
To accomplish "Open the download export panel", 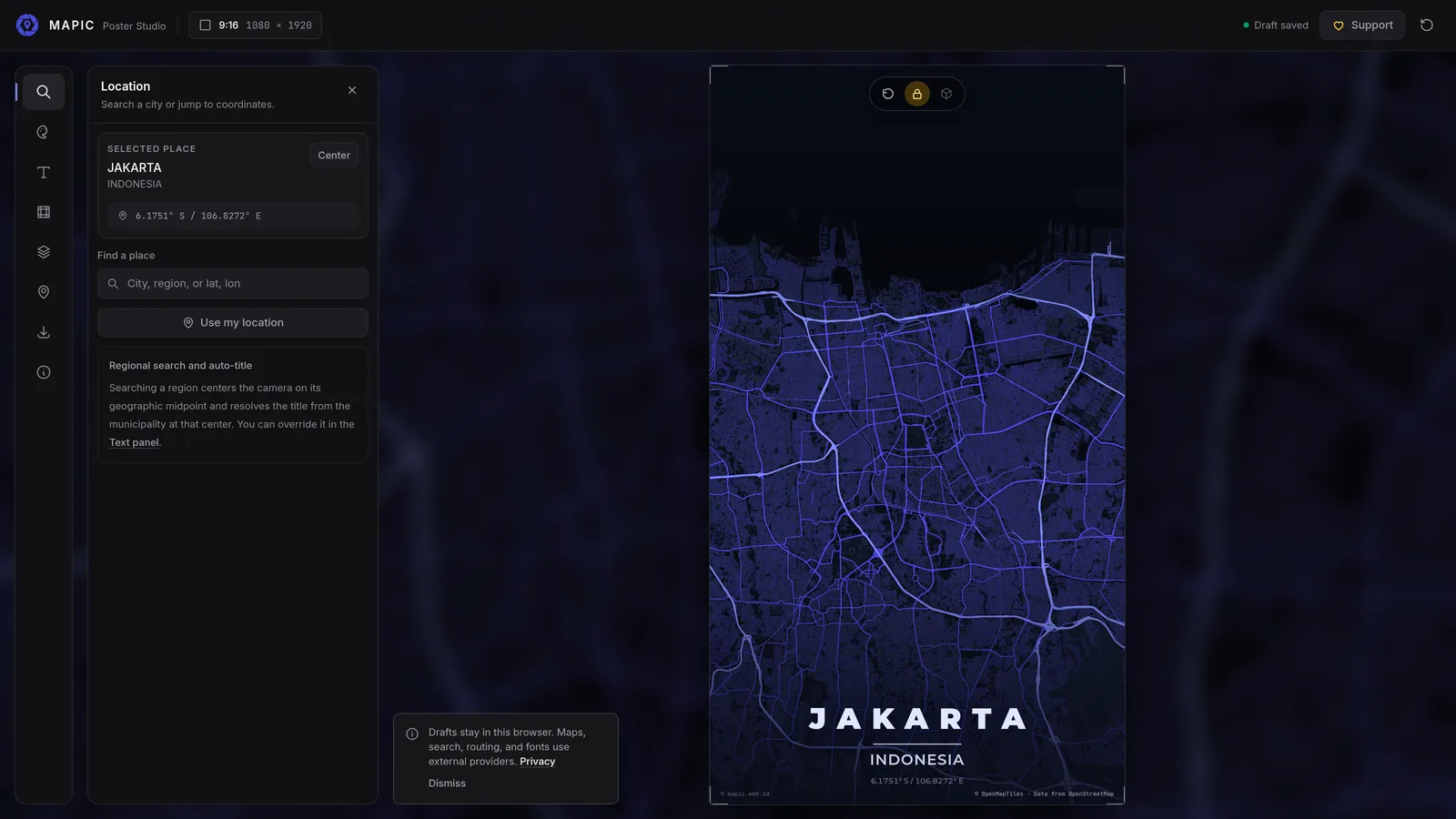I will click(x=43, y=332).
